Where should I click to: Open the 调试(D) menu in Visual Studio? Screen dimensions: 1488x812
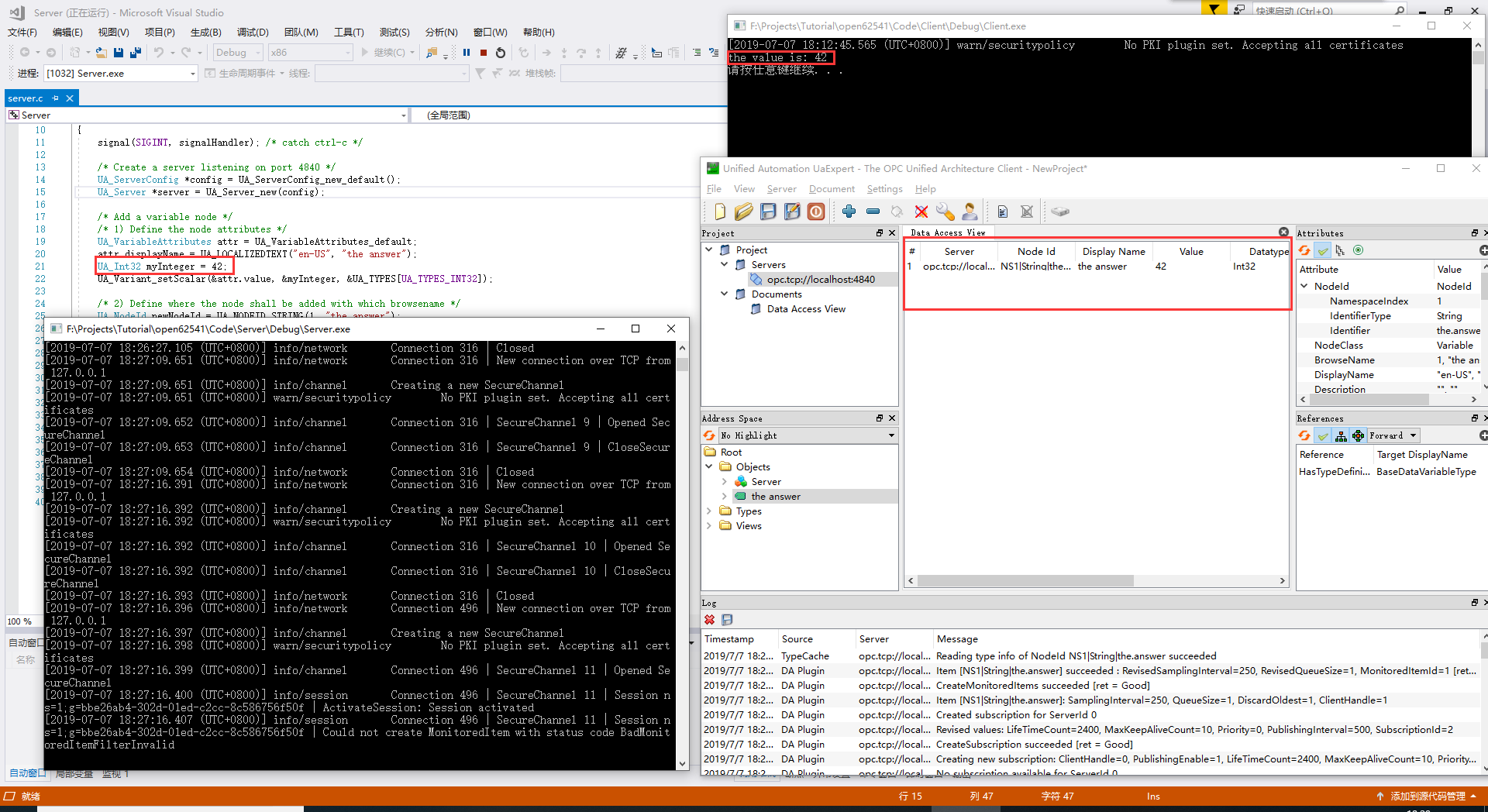[253, 32]
